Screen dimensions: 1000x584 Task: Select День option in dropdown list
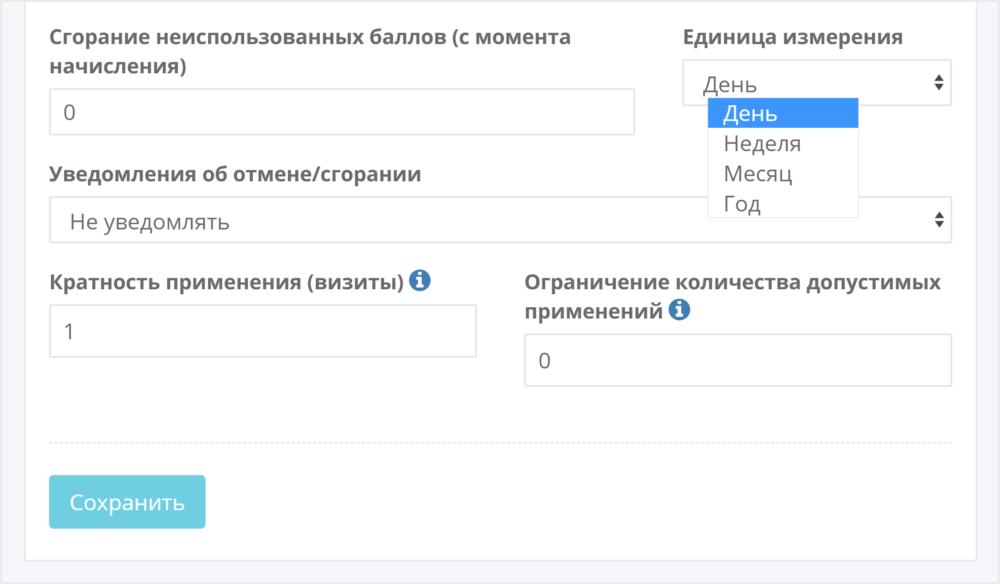(783, 113)
